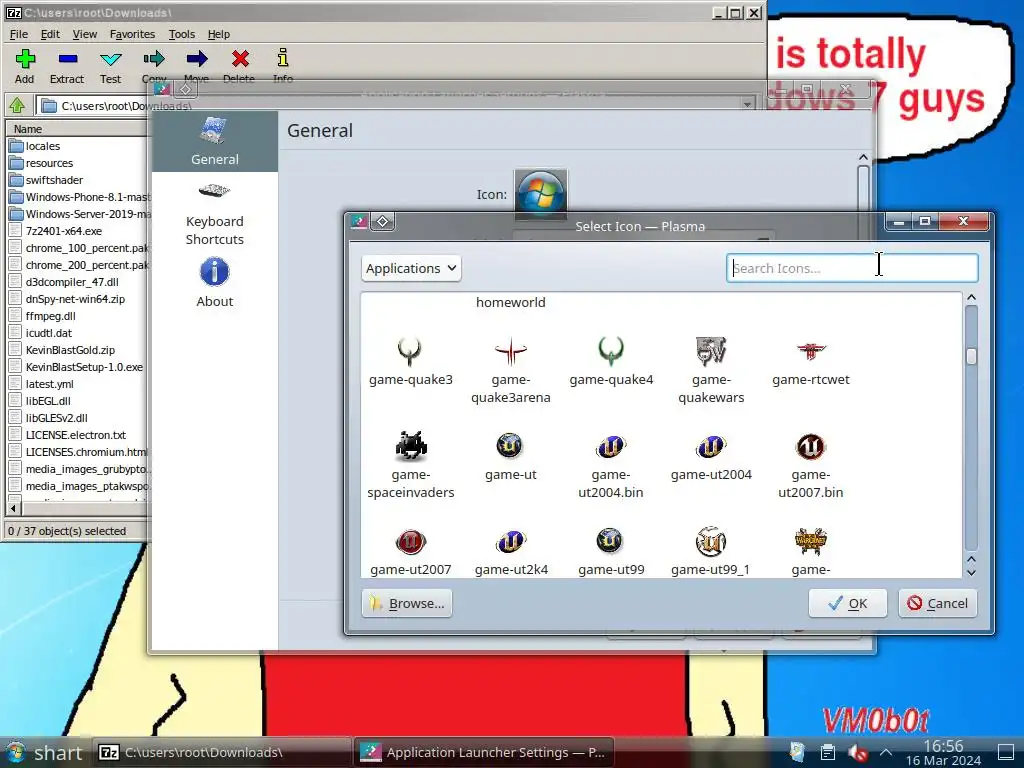This screenshot has width=1024, height=768.
Task: Click the Add button in 7-Zip toolbar
Action: click(25, 66)
